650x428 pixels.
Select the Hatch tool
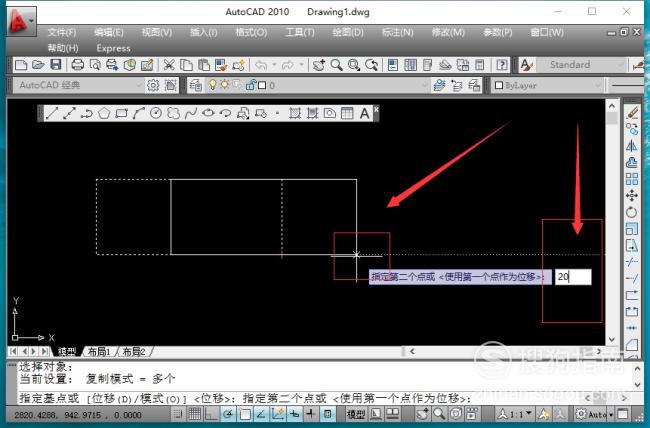click(x=295, y=113)
